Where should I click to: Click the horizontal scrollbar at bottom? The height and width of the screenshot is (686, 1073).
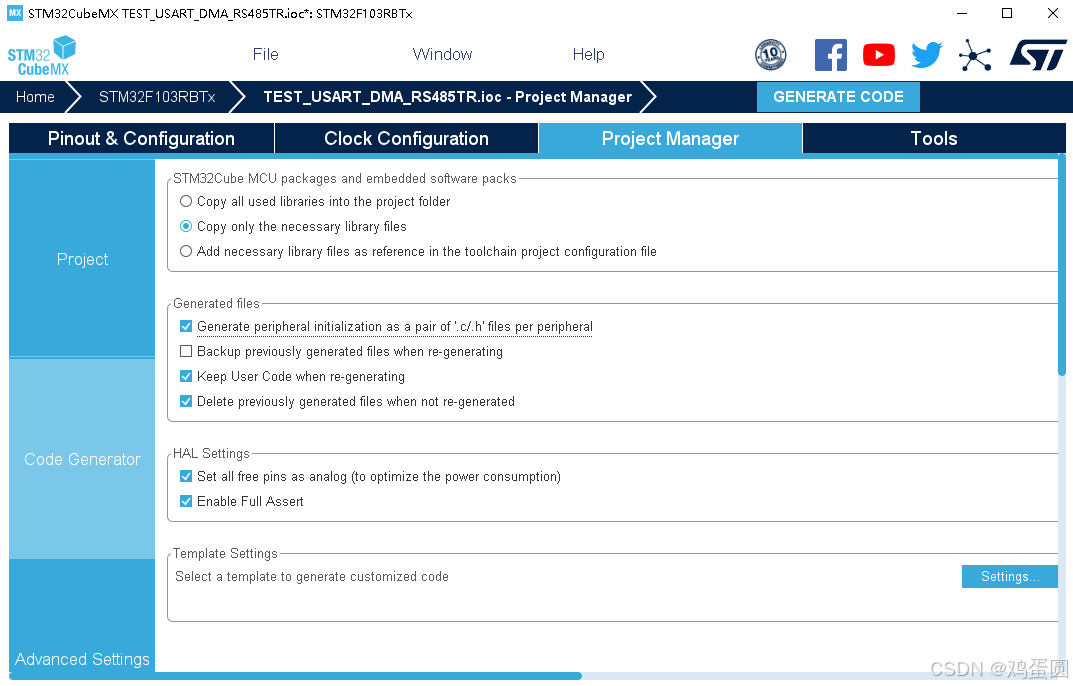click(295, 676)
